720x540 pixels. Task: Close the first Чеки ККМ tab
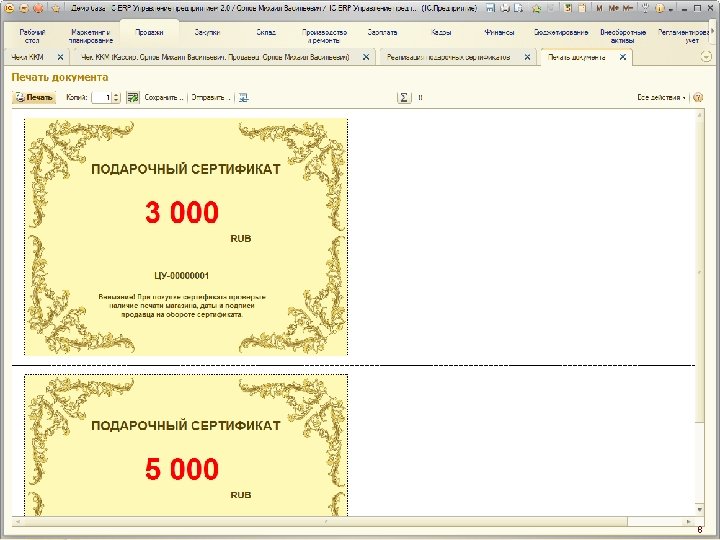[60, 57]
